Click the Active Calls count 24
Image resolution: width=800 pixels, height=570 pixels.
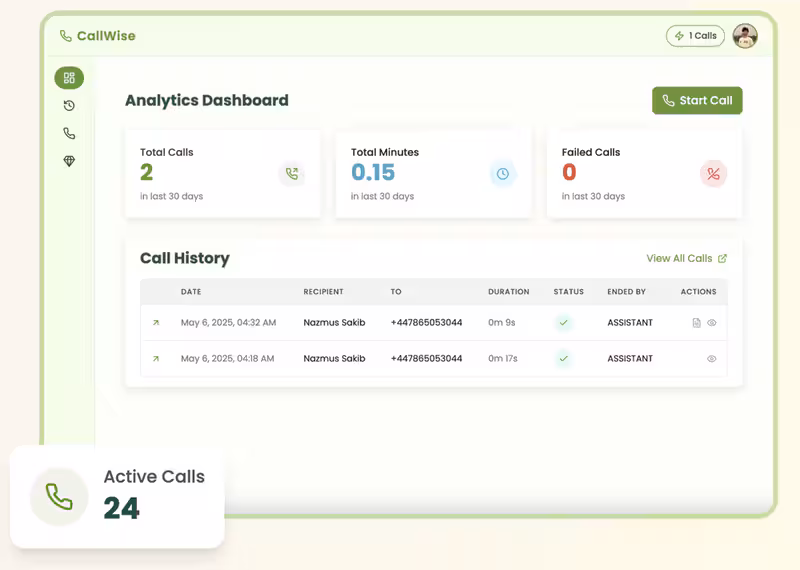[x=121, y=508]
